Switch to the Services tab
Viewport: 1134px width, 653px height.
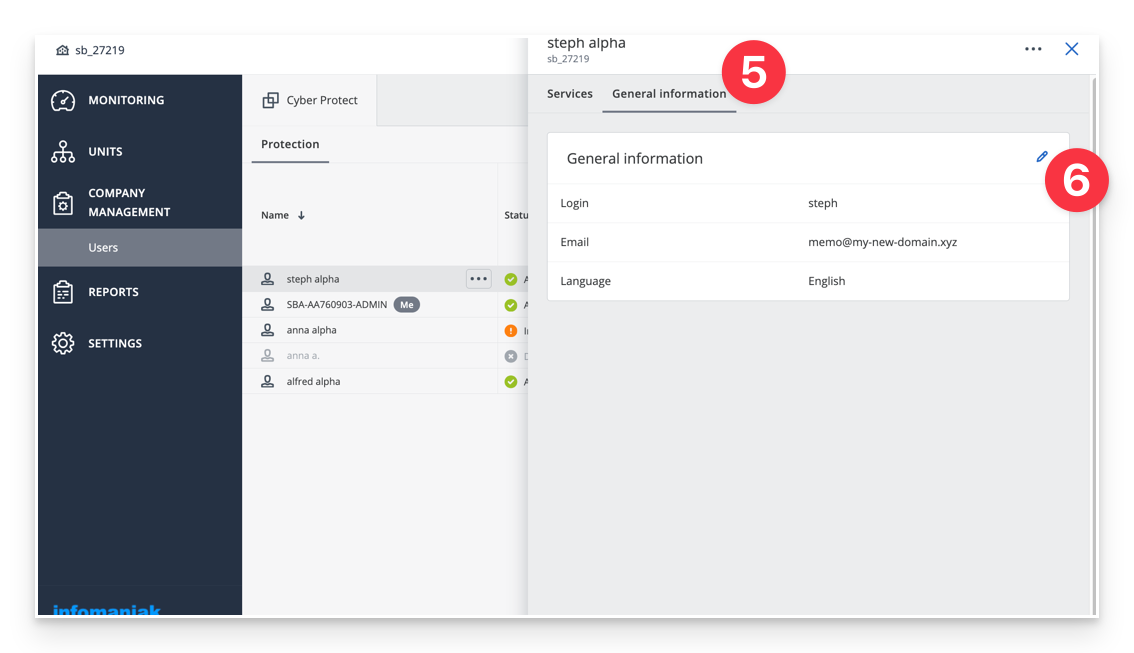pyautogui.click(x=569, y=93)
